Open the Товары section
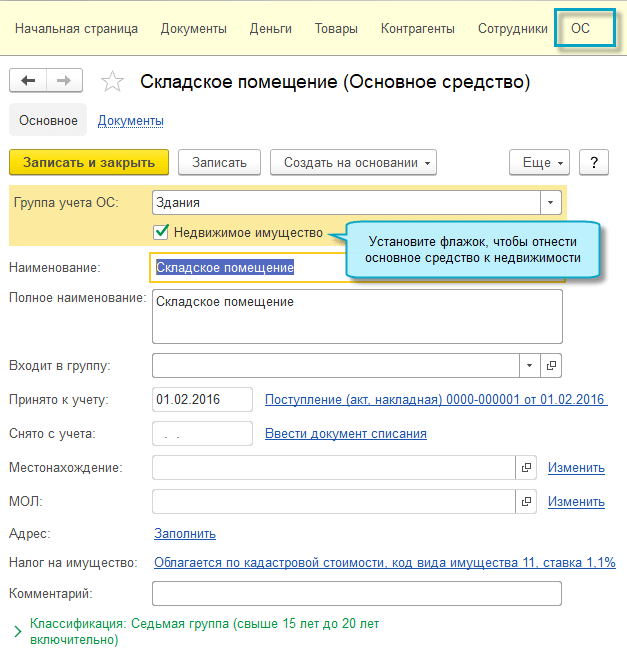 click(x=336, y=28)
